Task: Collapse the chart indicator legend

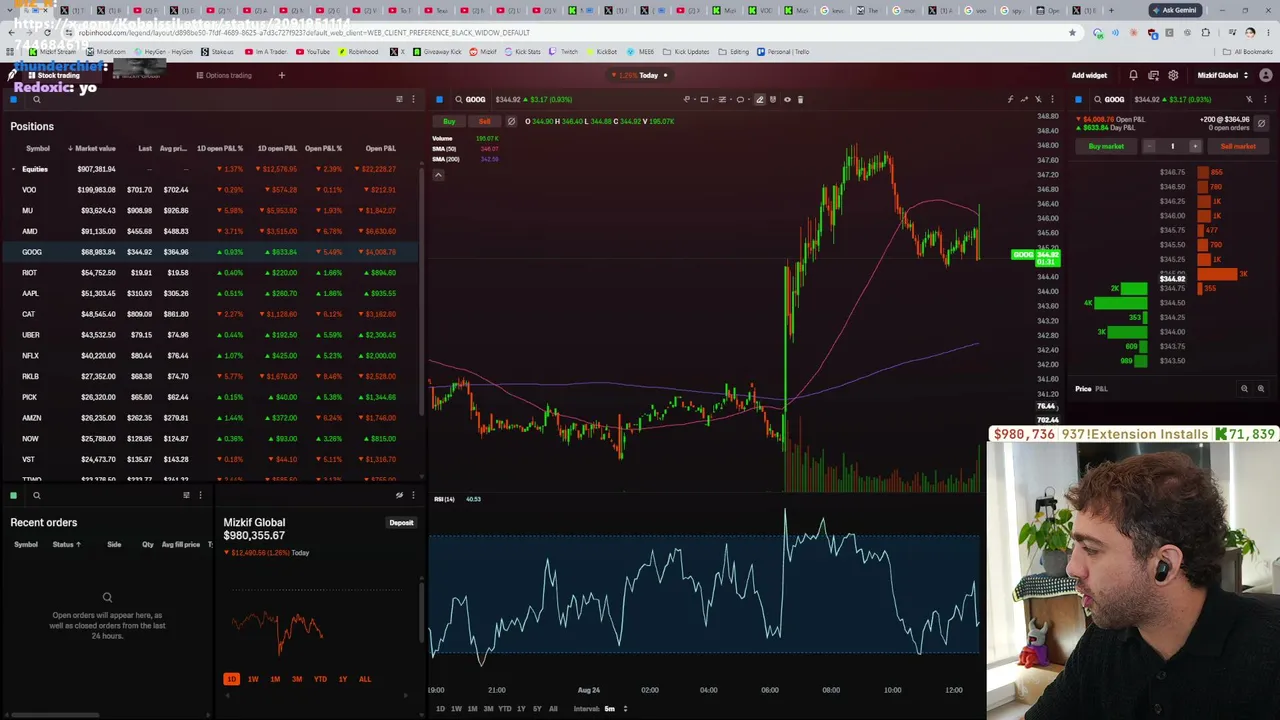Action: pyautogui.click(x=438, y=175)
